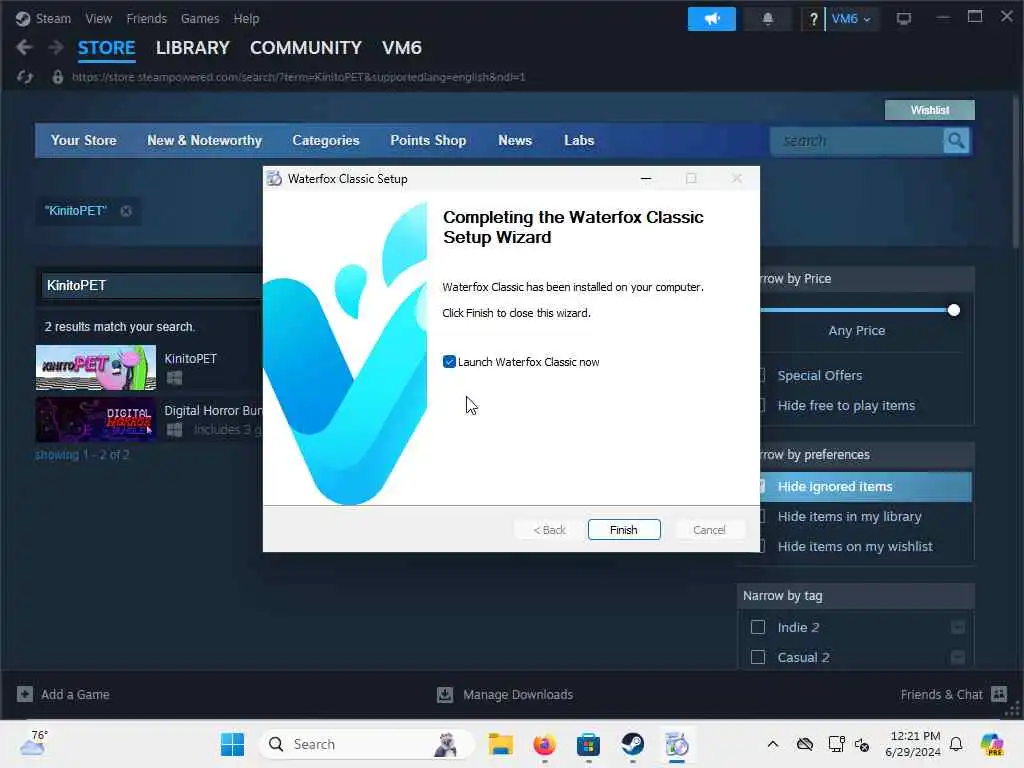The width and height of the screenshot is (1024, 768).
Task: Open weather widget showing 76°
Action: click(34, 743)
